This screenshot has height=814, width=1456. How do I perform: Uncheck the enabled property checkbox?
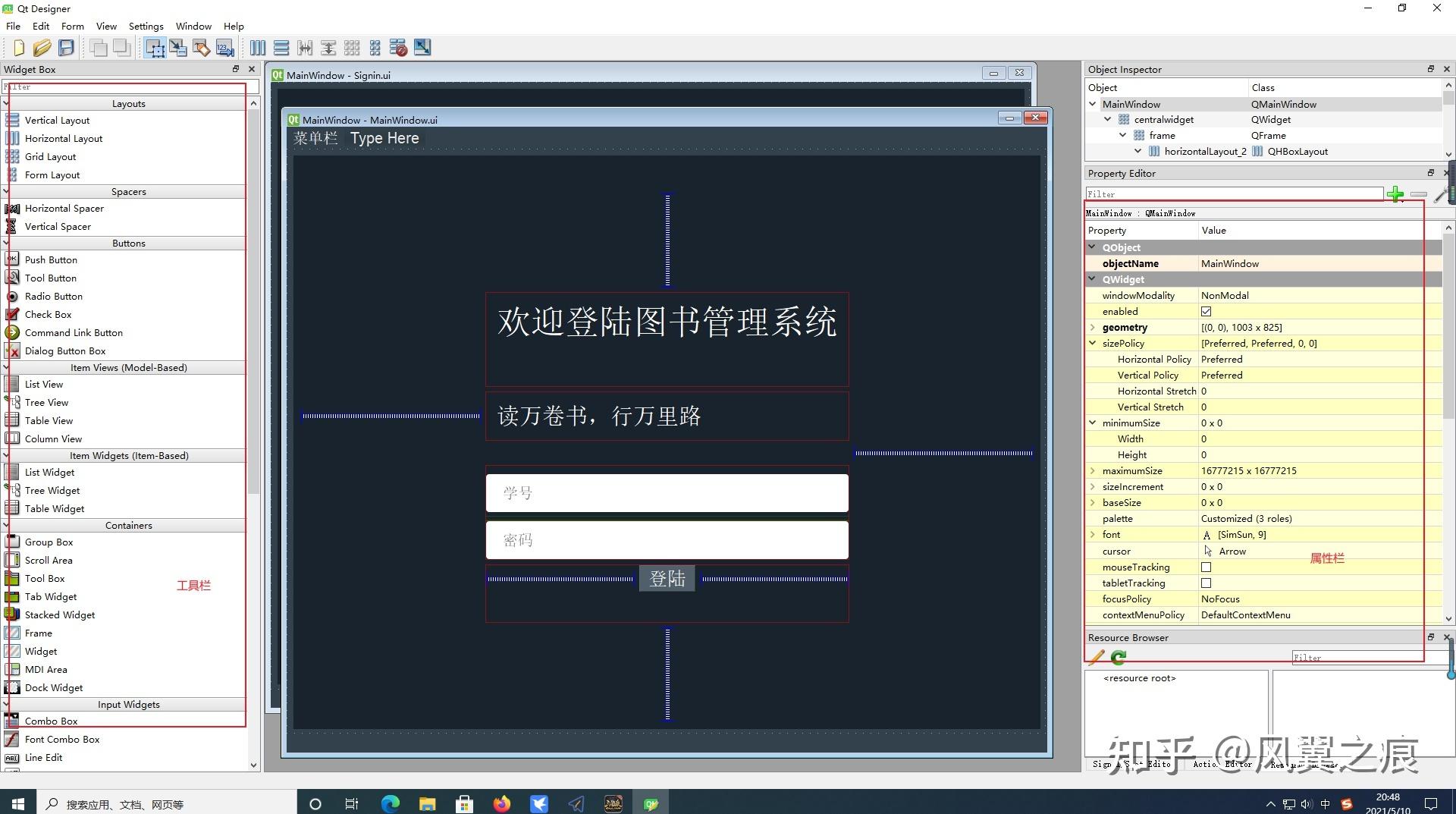click(1206, 311)
